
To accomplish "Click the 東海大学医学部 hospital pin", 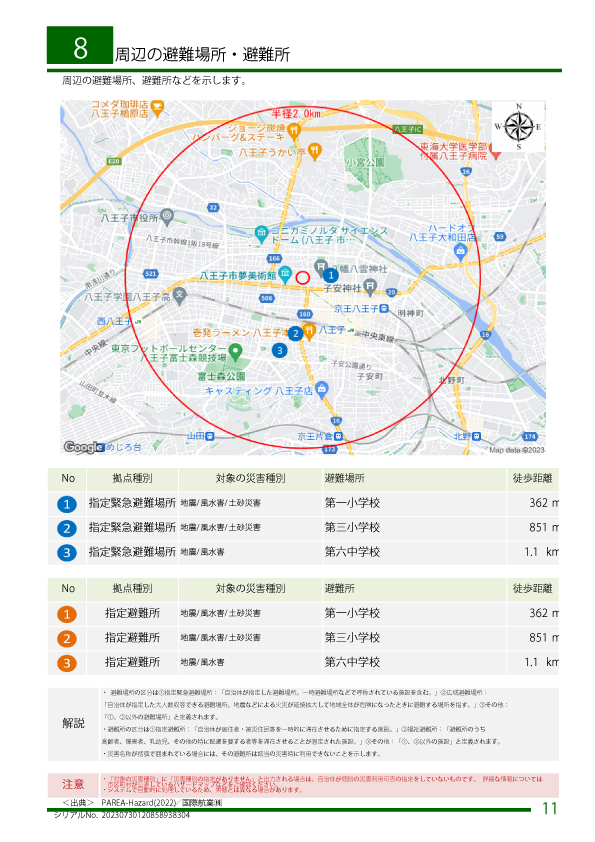I will coord(495,152).
